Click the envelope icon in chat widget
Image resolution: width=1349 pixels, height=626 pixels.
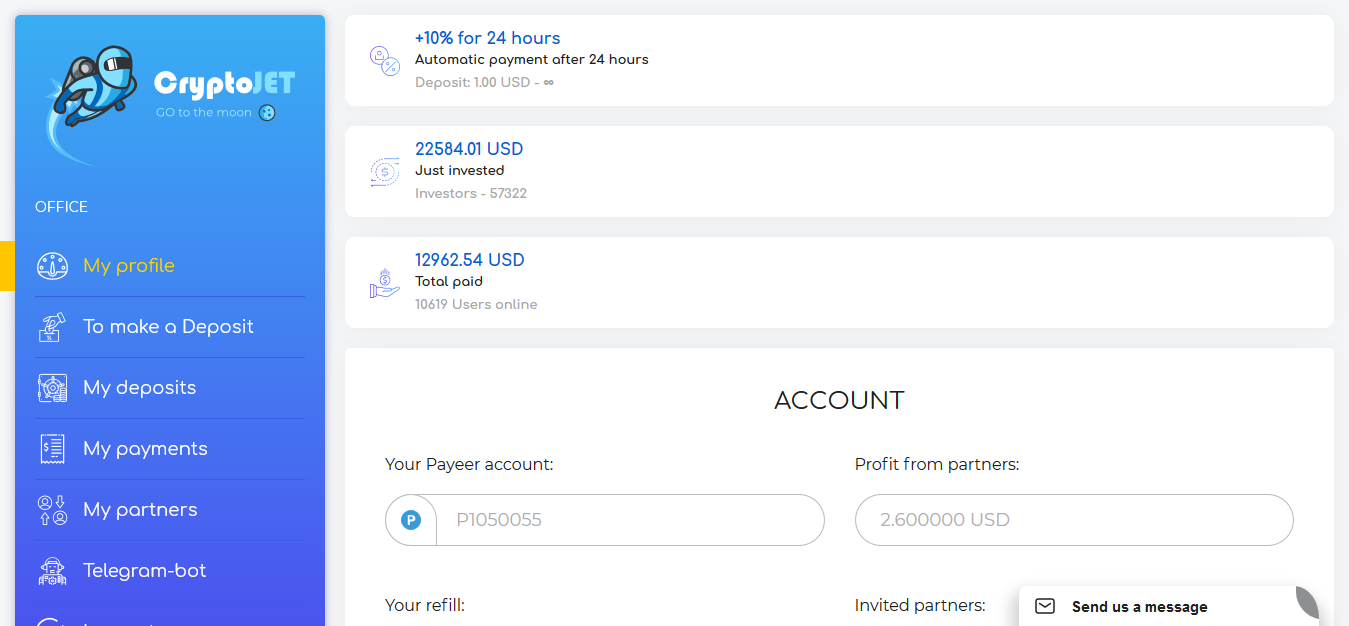point(1045,606)
